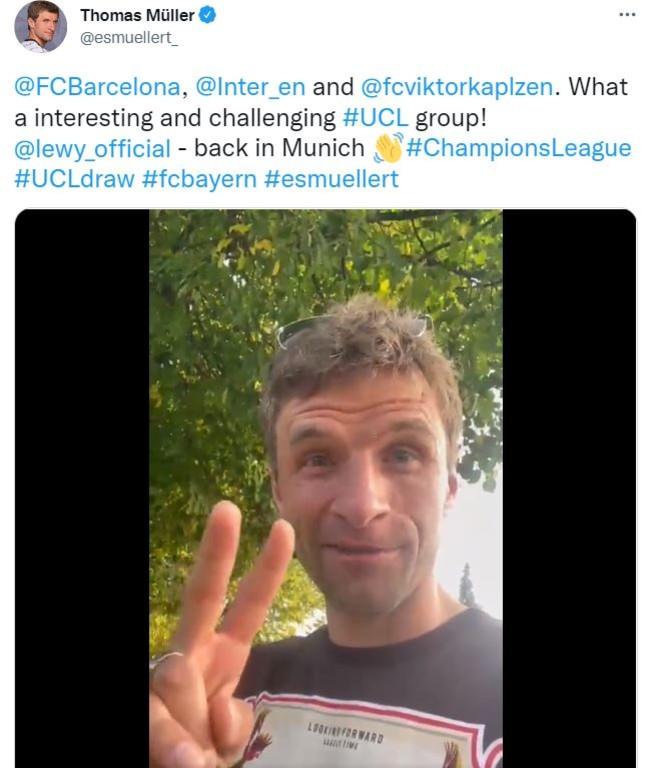Click the #UCL hashtag
The image size is (650, 768).
pyautogui.click(x=375, y=118)
